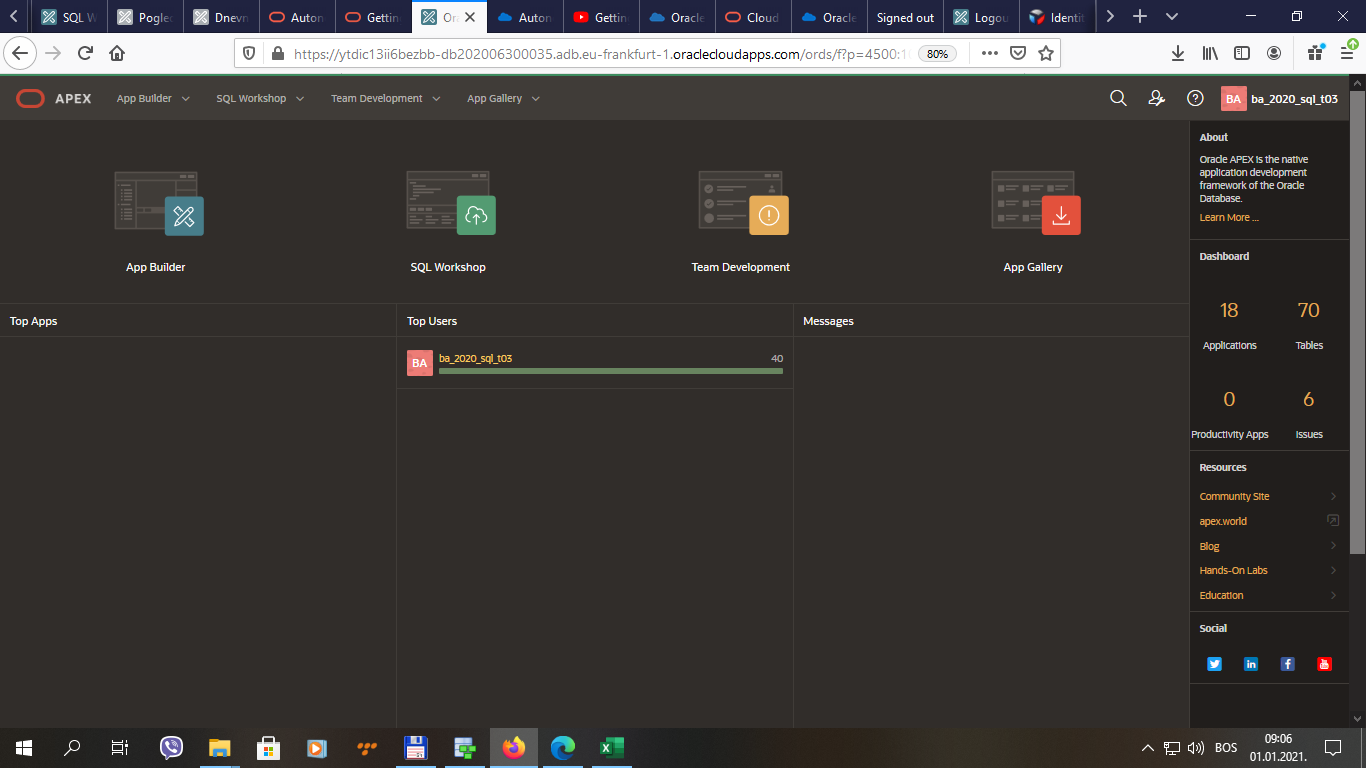Open the page actions three-dots menu
1366x768 pixels.
[989, 53]
